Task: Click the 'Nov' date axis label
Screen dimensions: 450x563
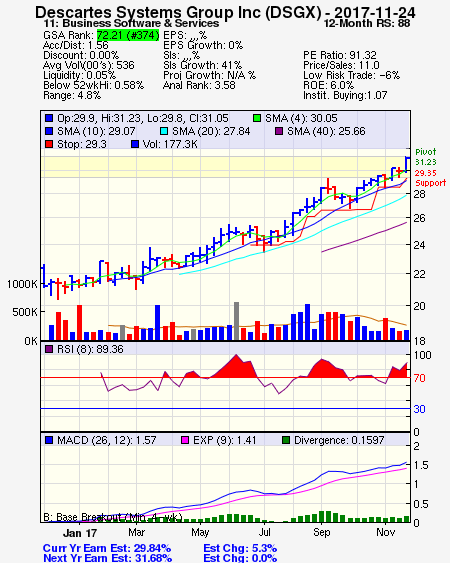Action: tap(385, 532)
